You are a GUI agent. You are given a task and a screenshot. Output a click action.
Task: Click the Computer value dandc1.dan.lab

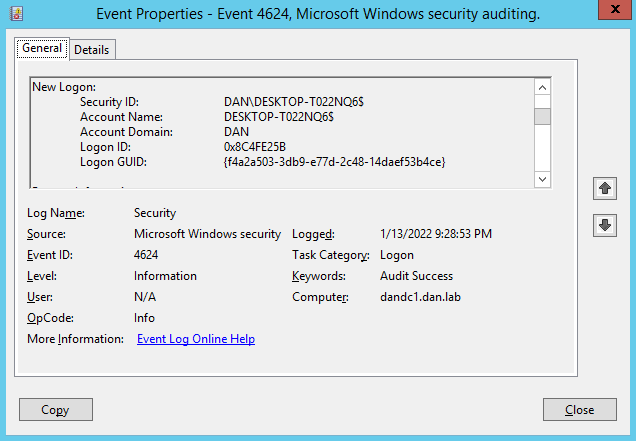[421, 297]
